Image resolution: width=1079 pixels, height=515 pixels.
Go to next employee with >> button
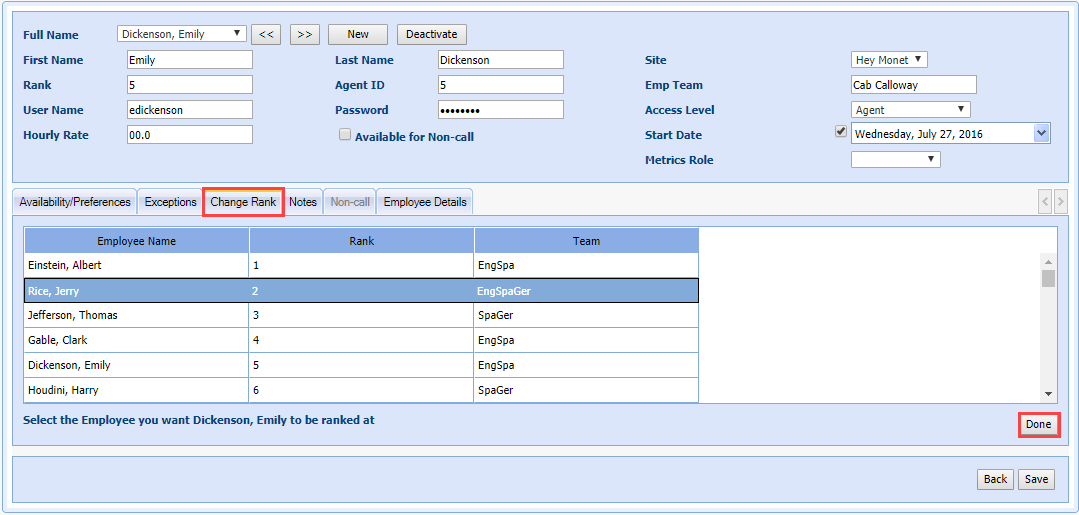click(304, 34)
